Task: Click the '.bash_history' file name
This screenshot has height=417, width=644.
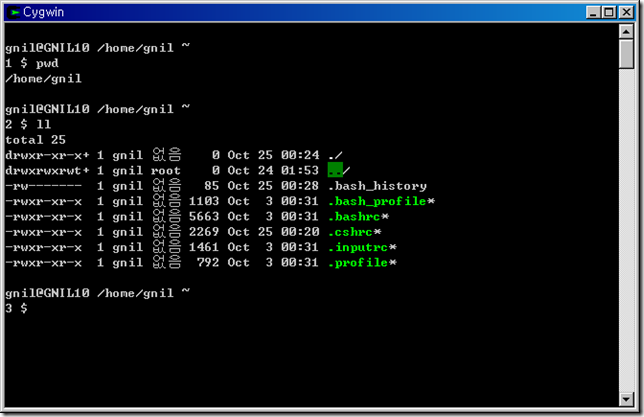Action: click(377, 186)
